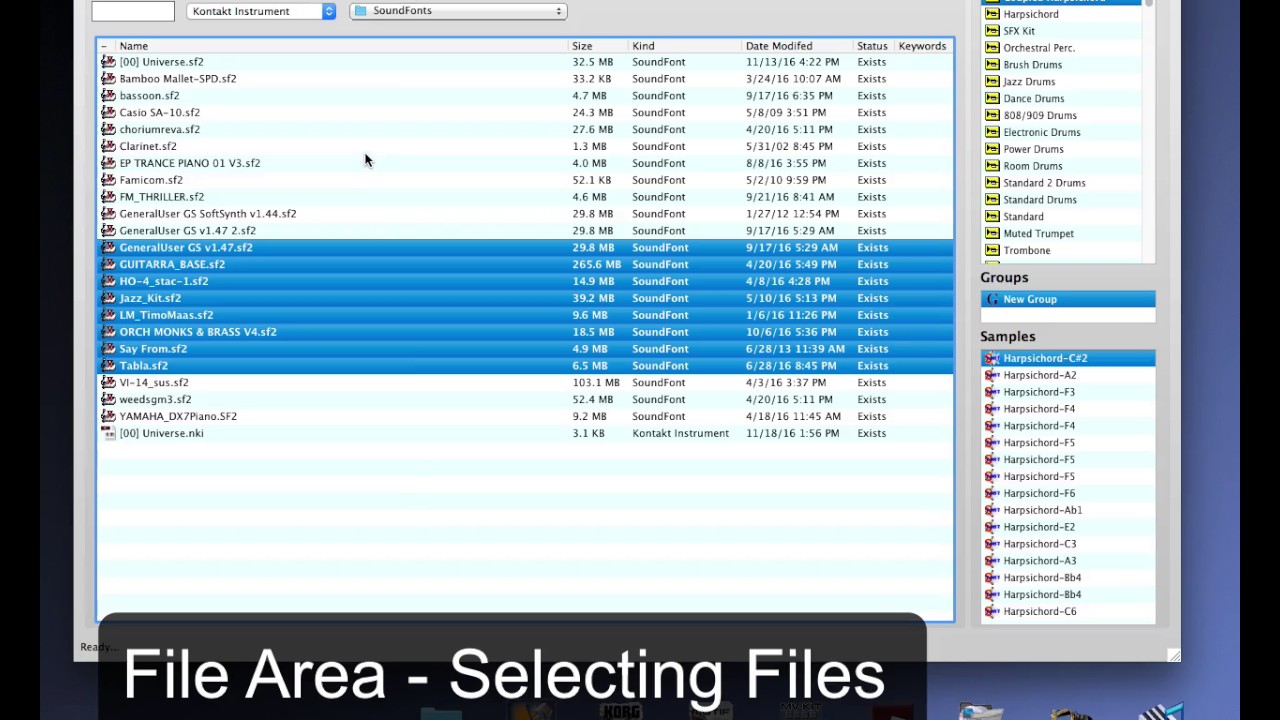This screenshot has width=1280, height=720.
Task: Click the Clarinet.sf2 file icon
Action: tap(108, 147)
